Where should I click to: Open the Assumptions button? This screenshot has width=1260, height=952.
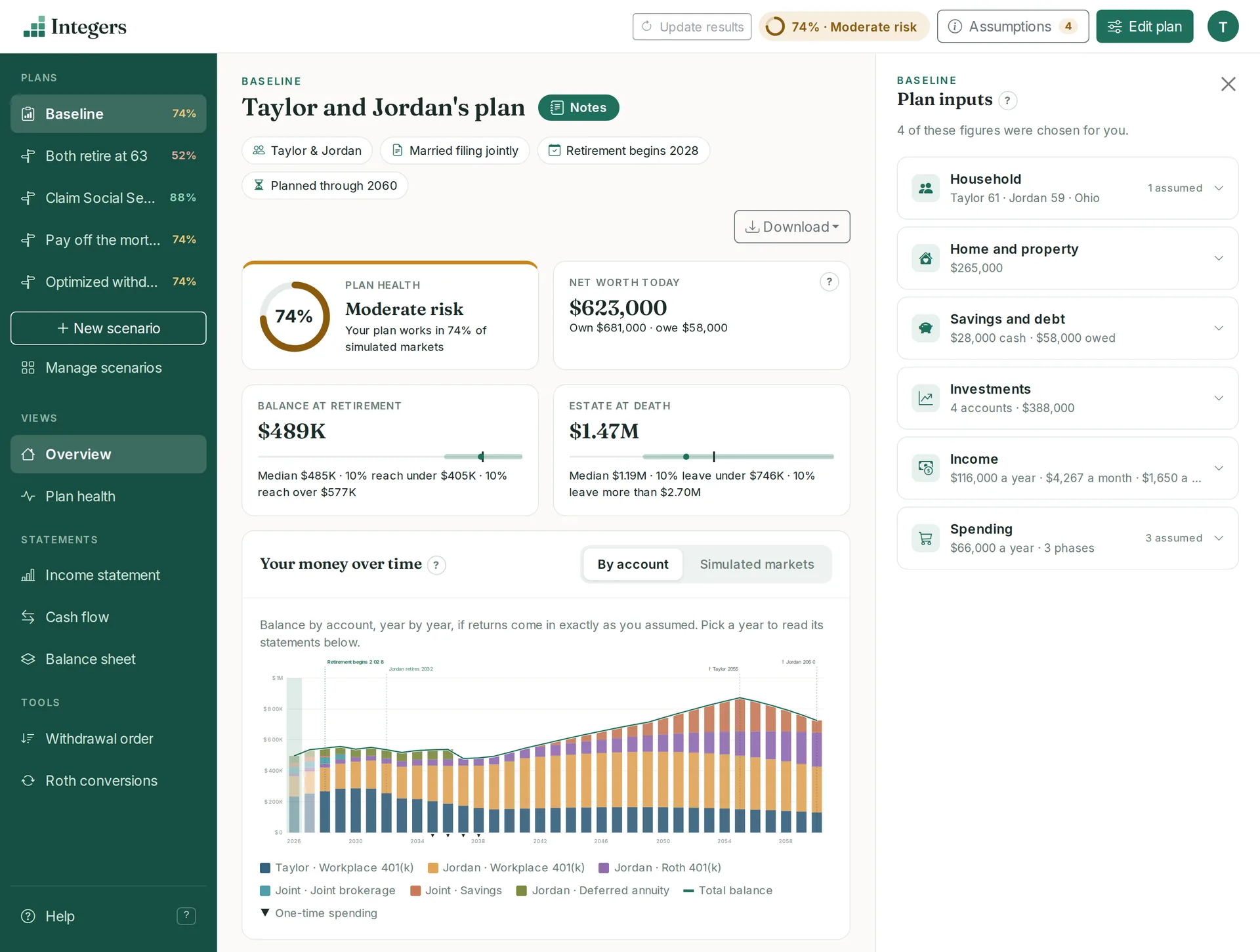tap(1013, 27)
